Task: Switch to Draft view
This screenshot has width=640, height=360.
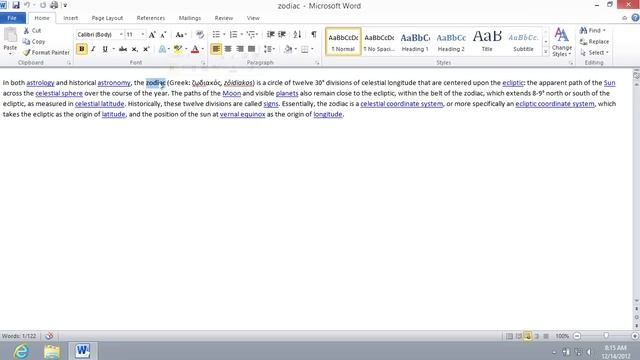Action: [x=546, y=336]
